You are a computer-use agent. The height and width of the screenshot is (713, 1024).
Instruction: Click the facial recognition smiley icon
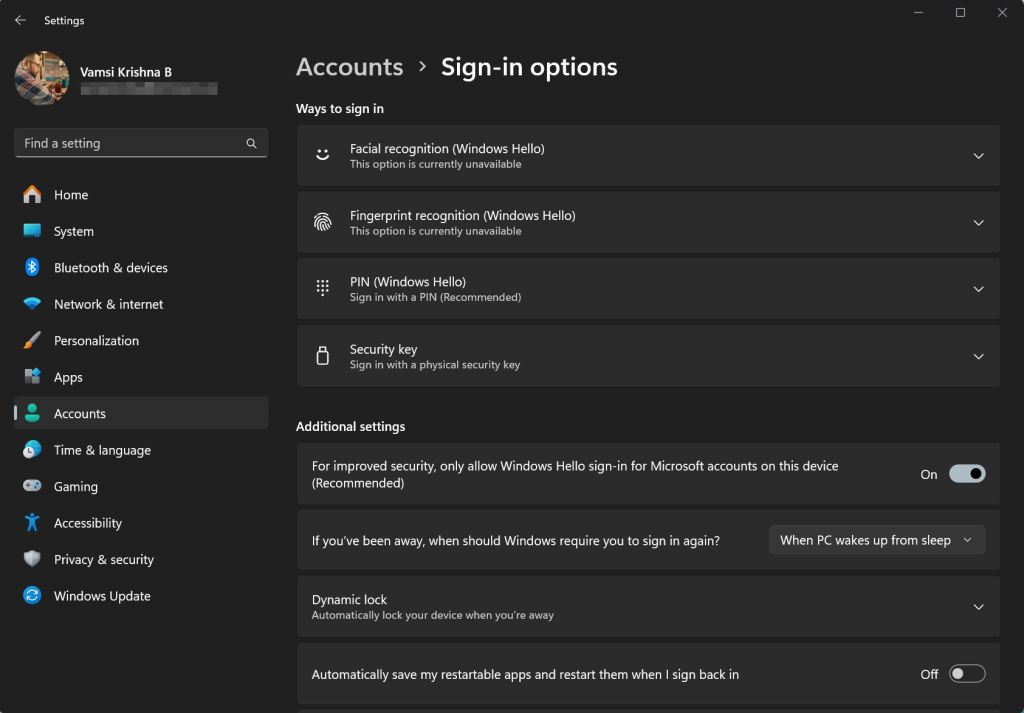(323, 155)
